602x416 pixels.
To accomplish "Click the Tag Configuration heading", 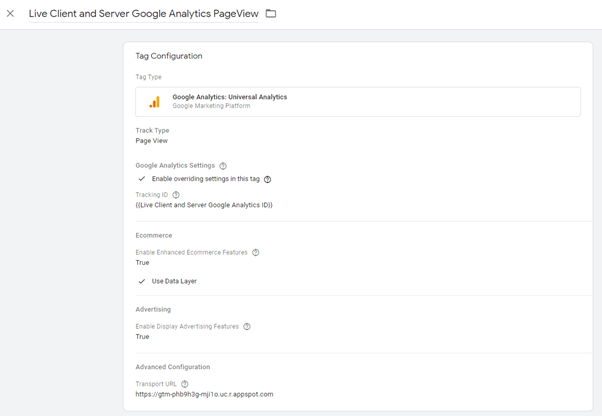I will tap(169, 56).
